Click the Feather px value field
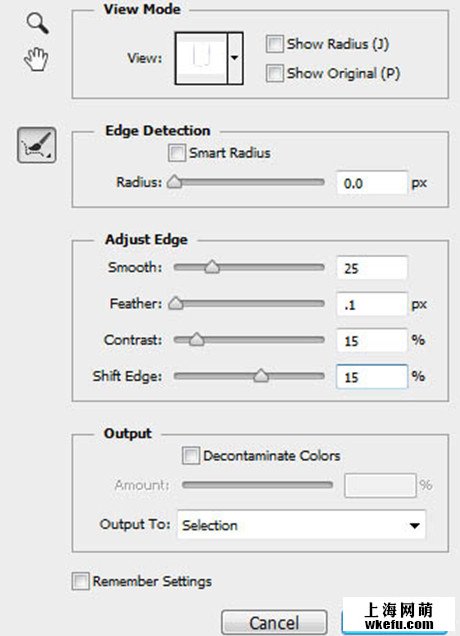 click(x=372, y=304)
